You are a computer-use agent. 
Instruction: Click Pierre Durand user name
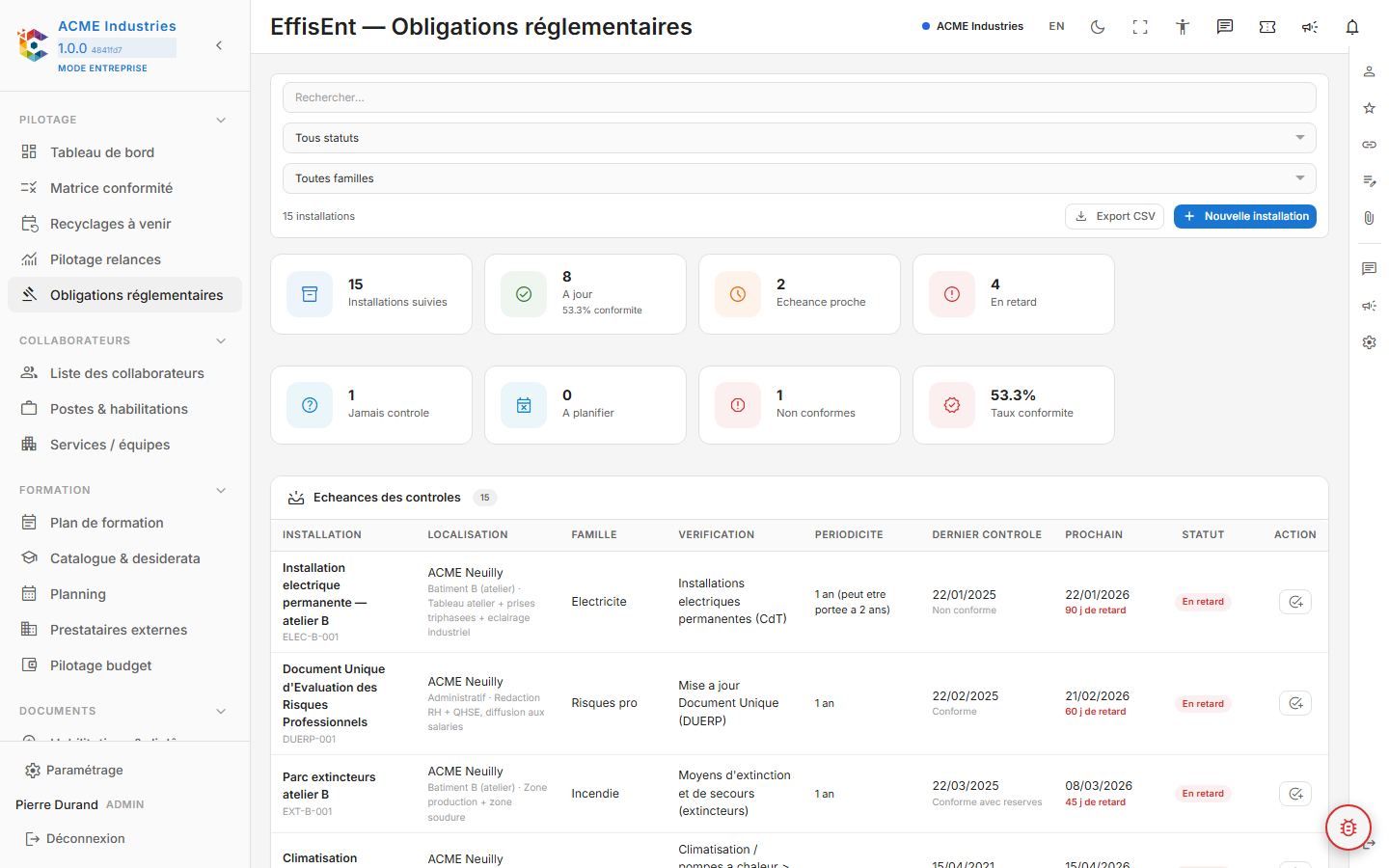[x=57, y=804]
